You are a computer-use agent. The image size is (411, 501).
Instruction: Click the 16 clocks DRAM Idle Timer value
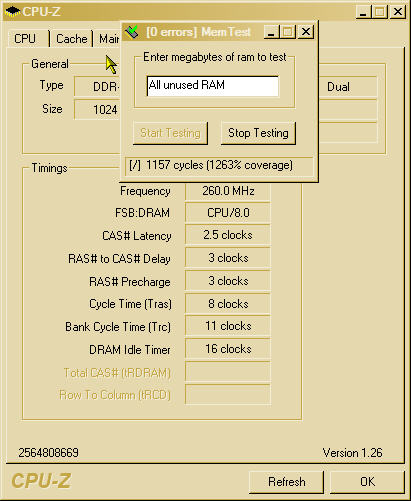coord(228,349)
